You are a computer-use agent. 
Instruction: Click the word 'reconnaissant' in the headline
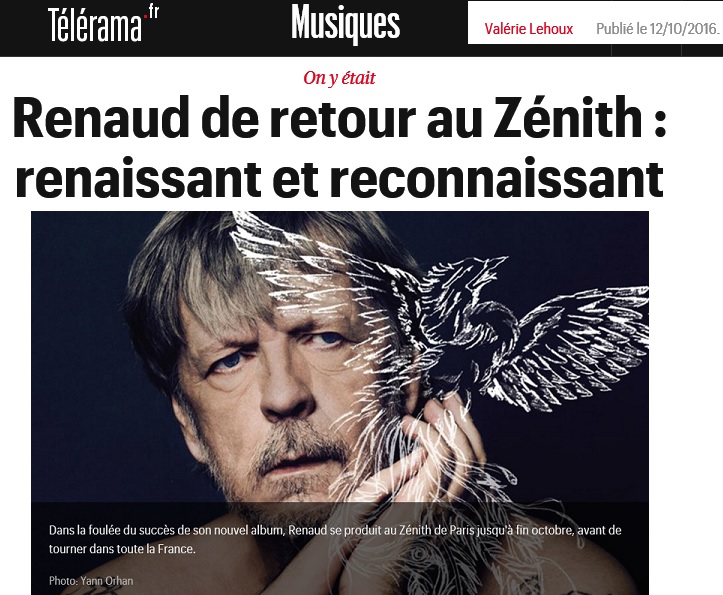click(x=497, y=178)
